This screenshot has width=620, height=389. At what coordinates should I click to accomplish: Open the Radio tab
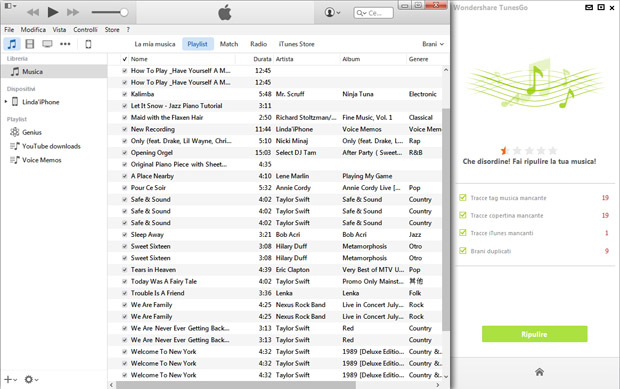(259, 44)
